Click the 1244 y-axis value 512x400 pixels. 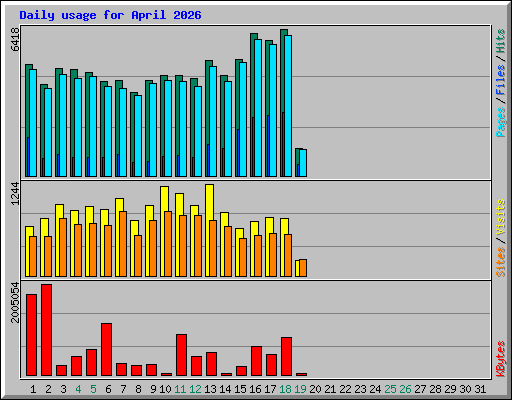[x=15, y=193]
